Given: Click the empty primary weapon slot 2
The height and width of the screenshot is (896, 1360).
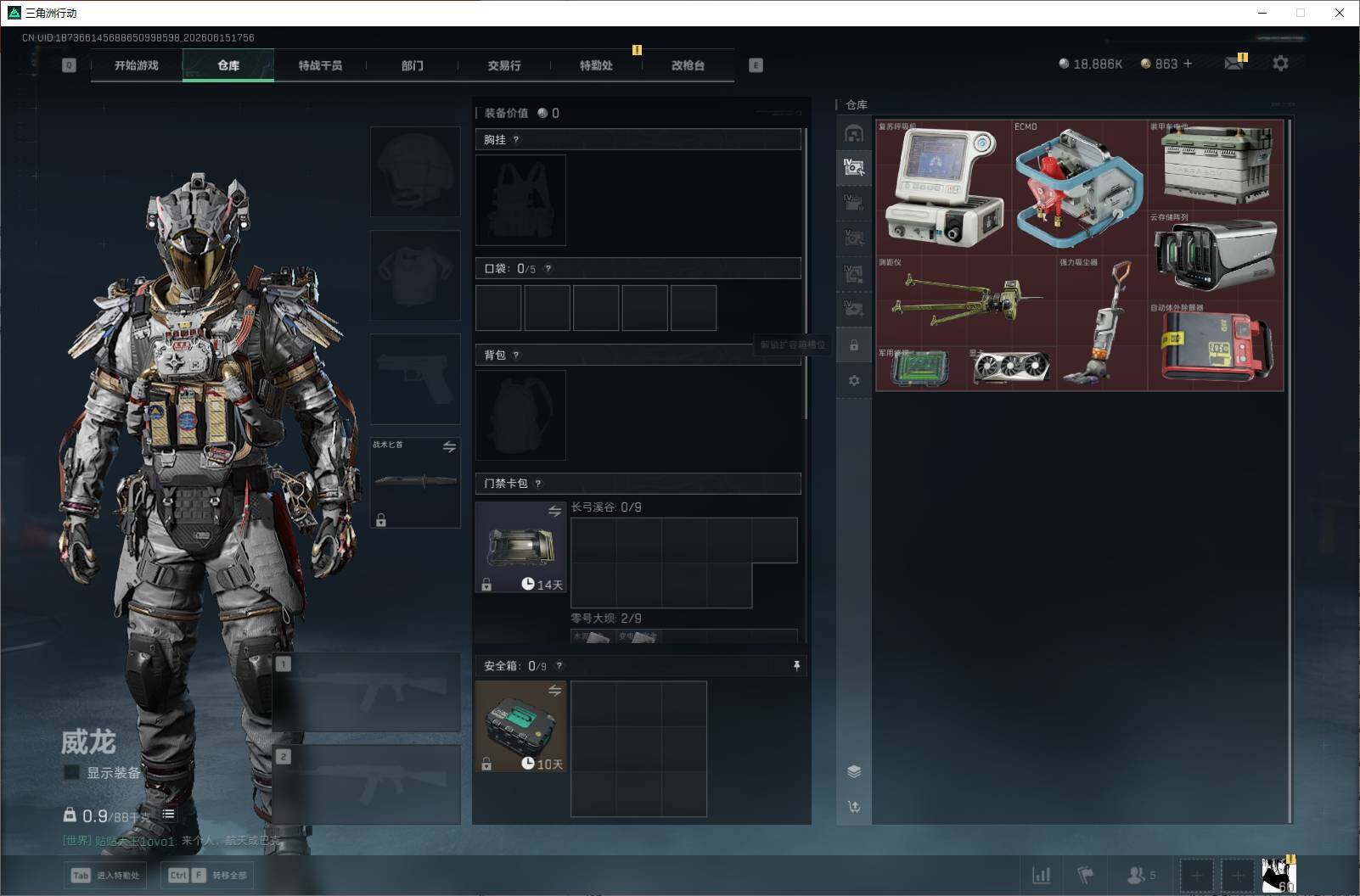Looking at the screenshot, I should click(x=367, y=784).
